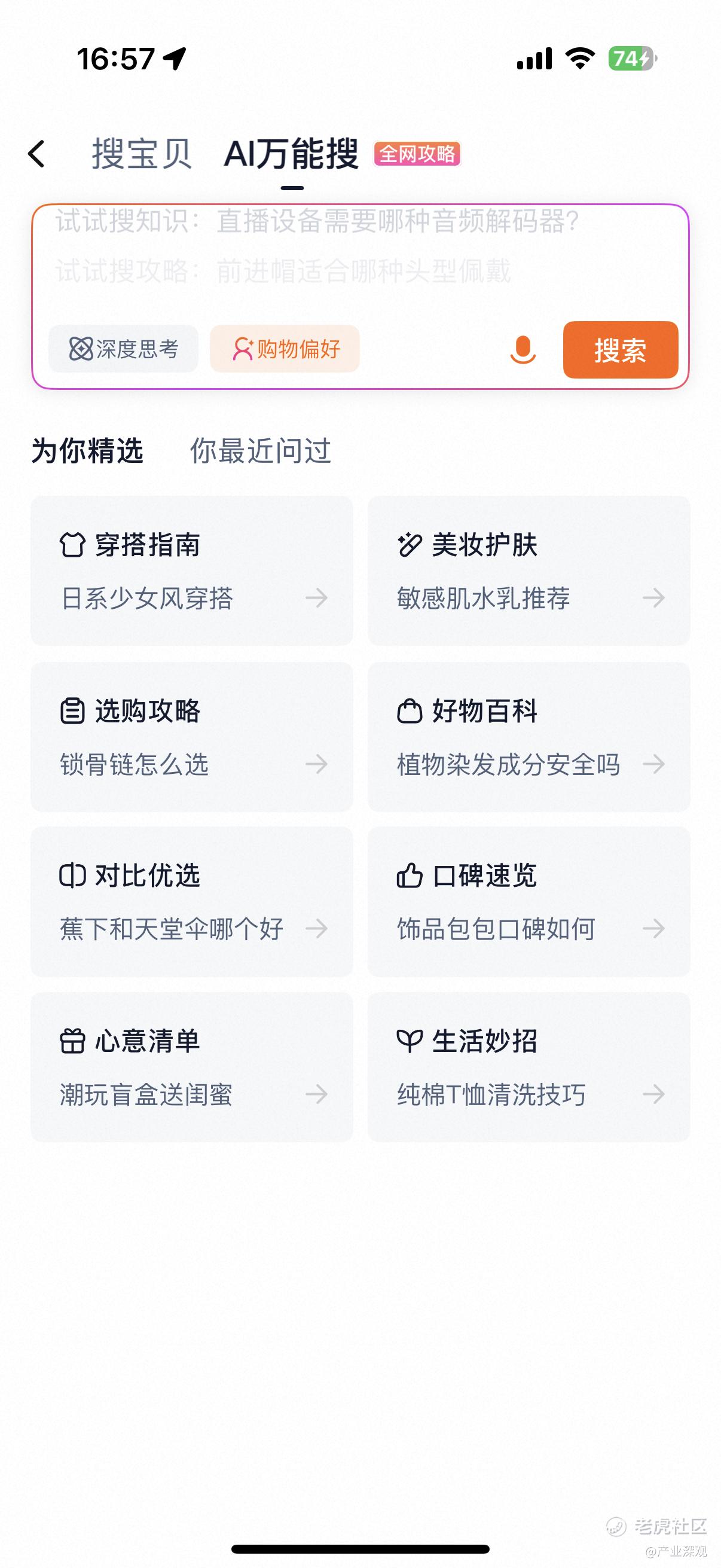Tap the gift icon beside 心意清单
Image resolution: width=721 pixels, height=1568 pixels.
(72, 1041)
